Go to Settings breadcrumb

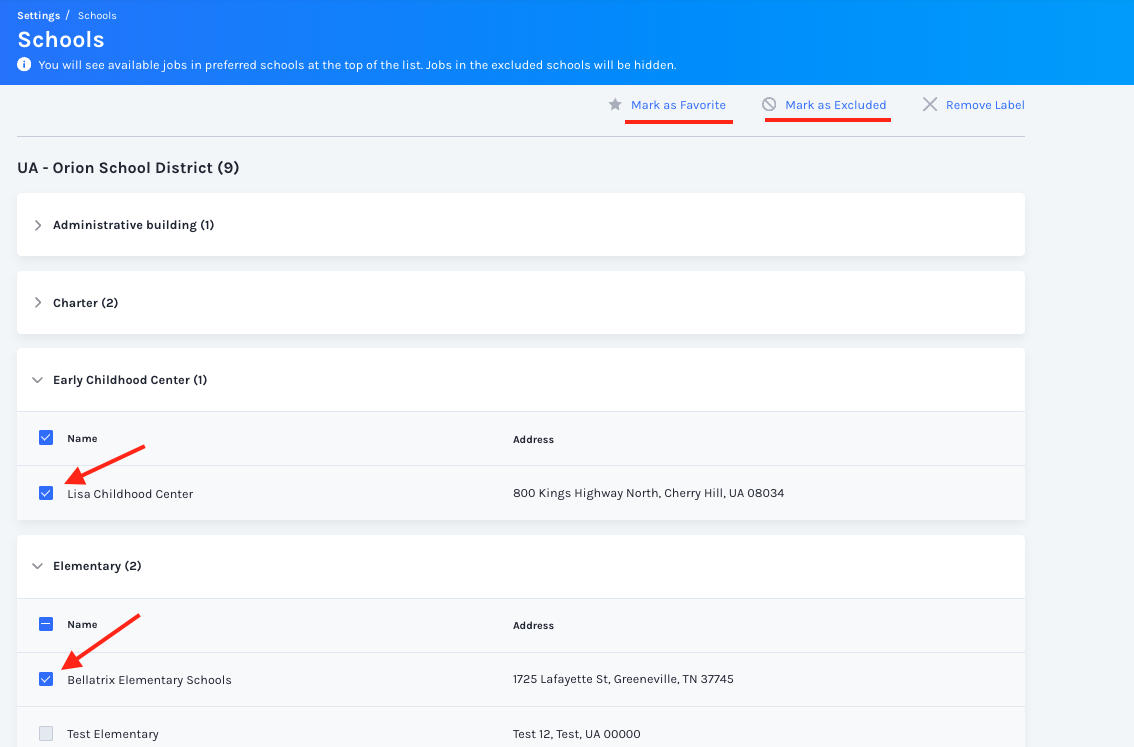(38, 15)
